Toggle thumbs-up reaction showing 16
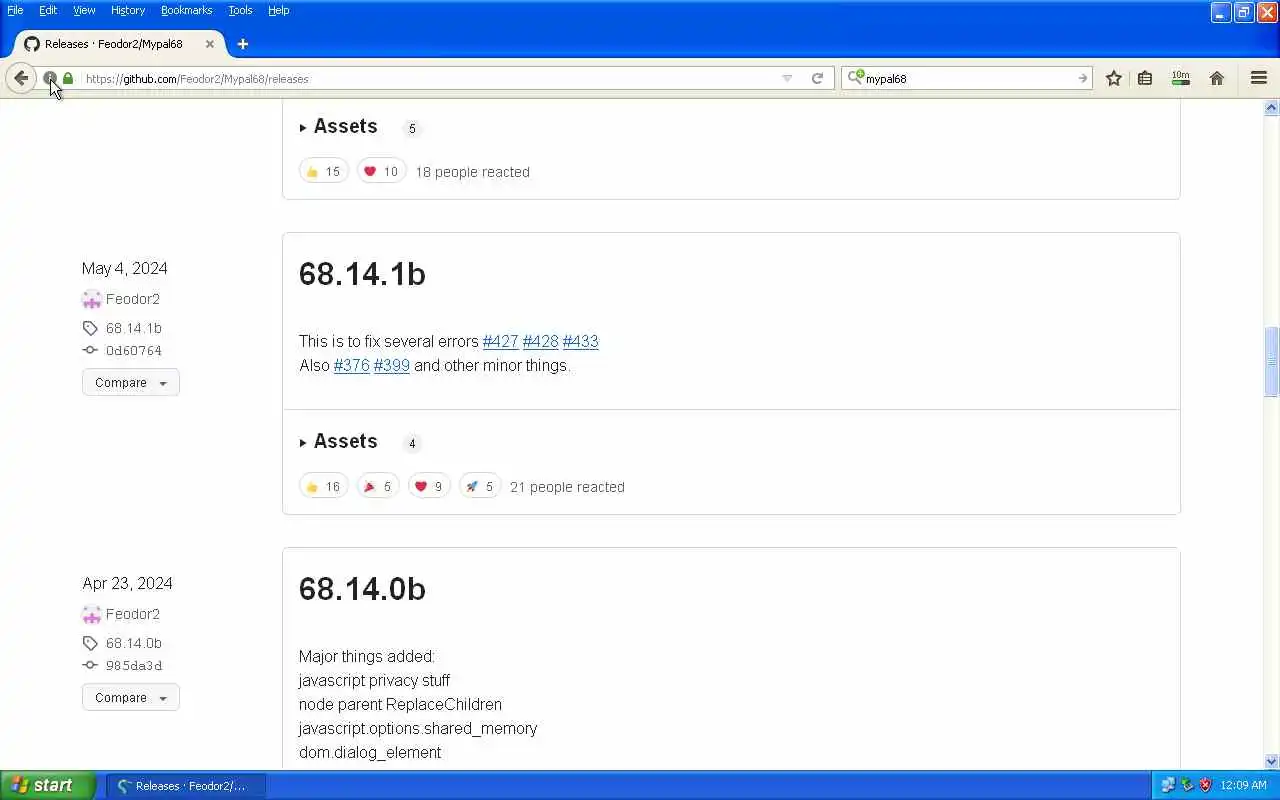Image resolution: width=1280 pixels, height=800 pixels. (x=324, y=486)
